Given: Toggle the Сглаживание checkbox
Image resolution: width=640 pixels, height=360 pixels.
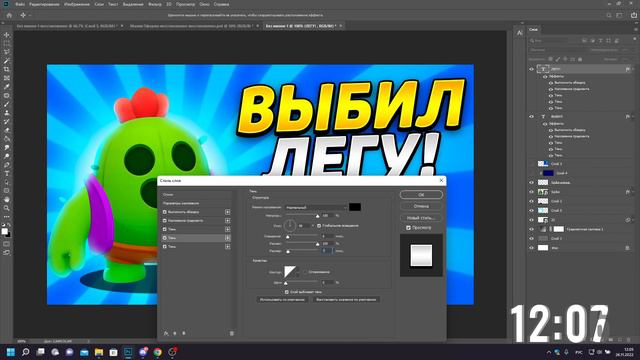Looking at the screenshot, I should pos(305,272).
